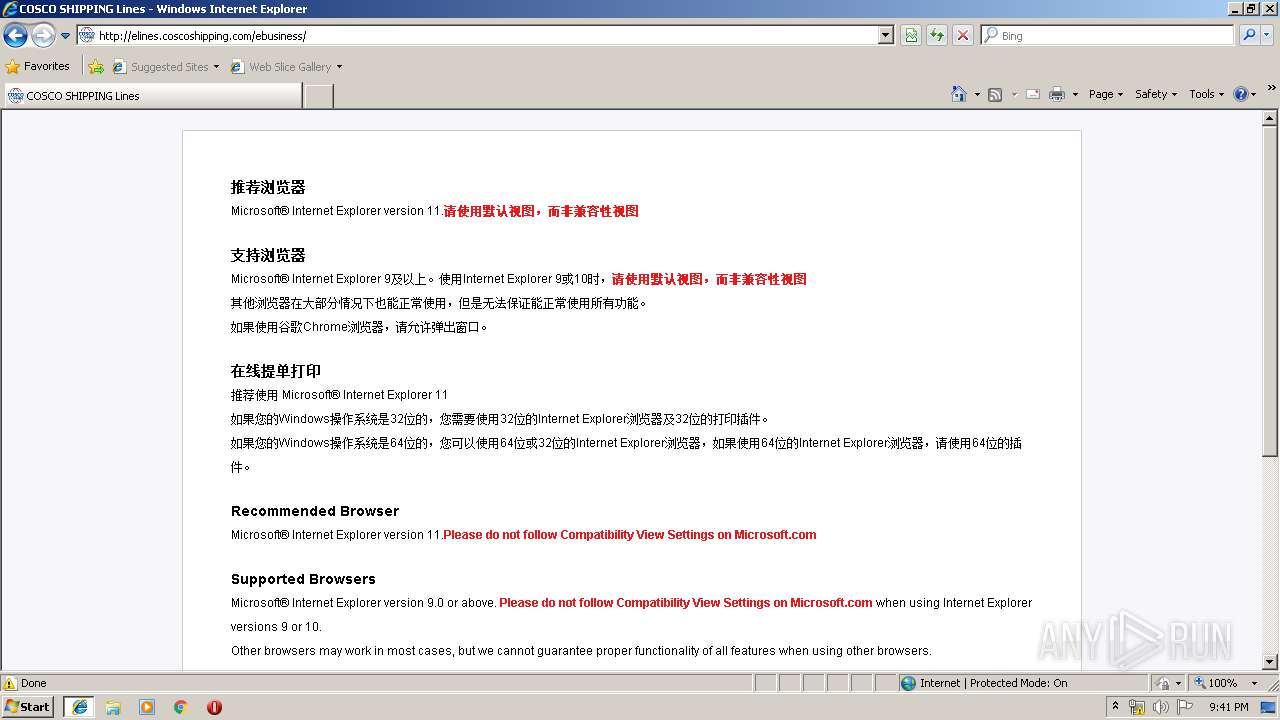This screenshot has width=1280, height=720.
Task: Click the 在线提单打印 heading
Action: pyautogui.click(x=276, y=371)
